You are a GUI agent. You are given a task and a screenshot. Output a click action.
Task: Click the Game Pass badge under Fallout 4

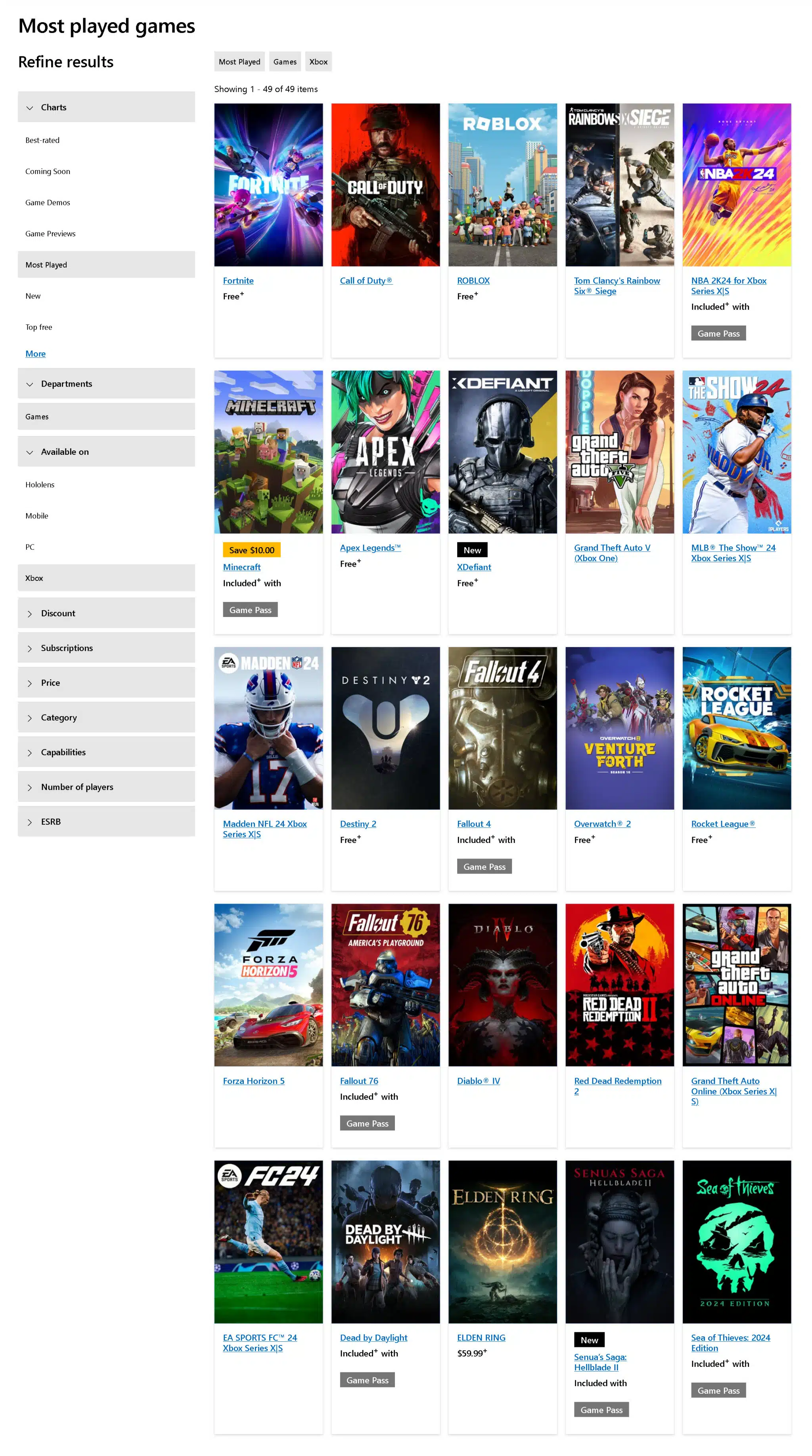pos(484,866)
